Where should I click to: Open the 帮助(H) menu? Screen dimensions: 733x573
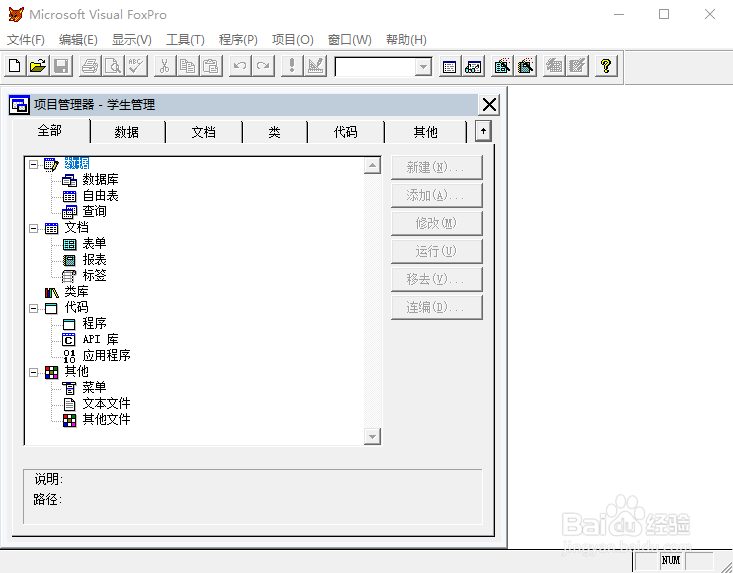click(x=406, y=40)
